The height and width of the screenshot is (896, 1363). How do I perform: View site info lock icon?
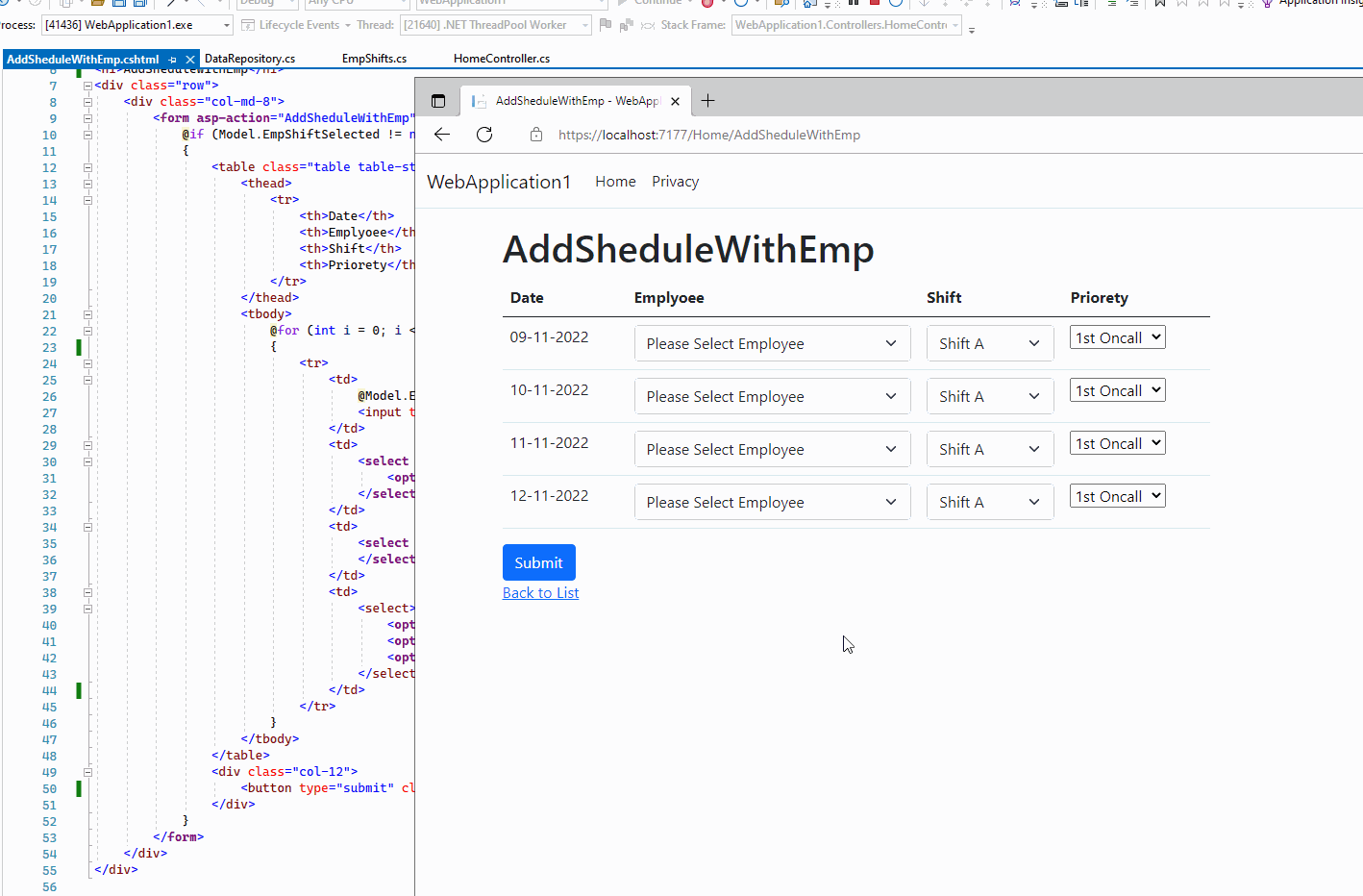pyautogui.click(x=536, y=135)
